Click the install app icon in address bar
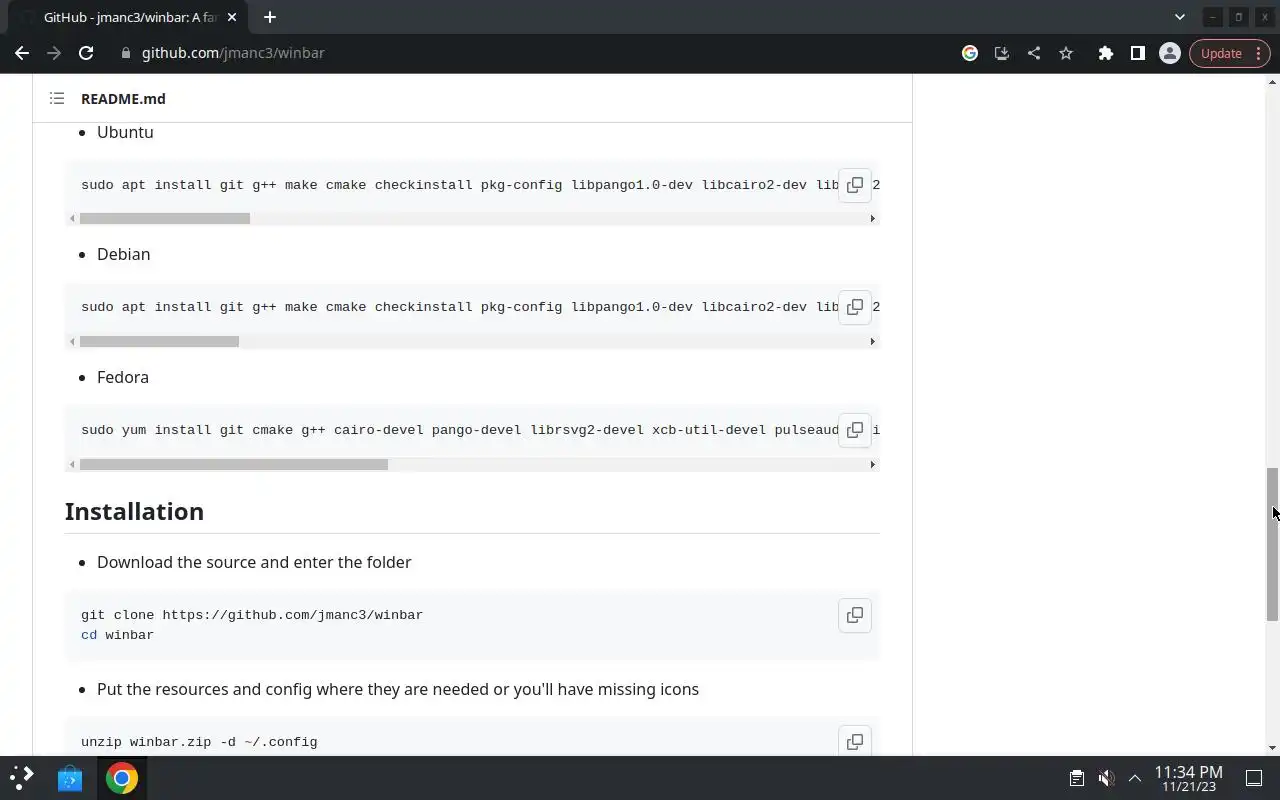 click(x=1002, y=53)
